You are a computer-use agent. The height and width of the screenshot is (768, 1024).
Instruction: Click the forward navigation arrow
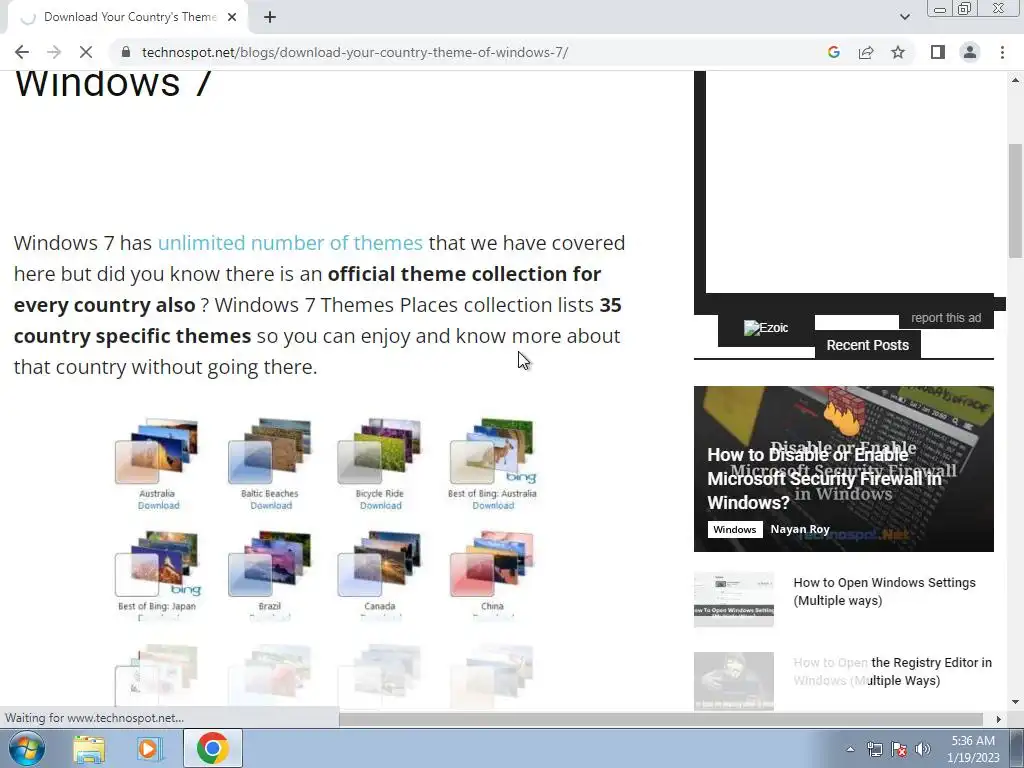[54, 52]
